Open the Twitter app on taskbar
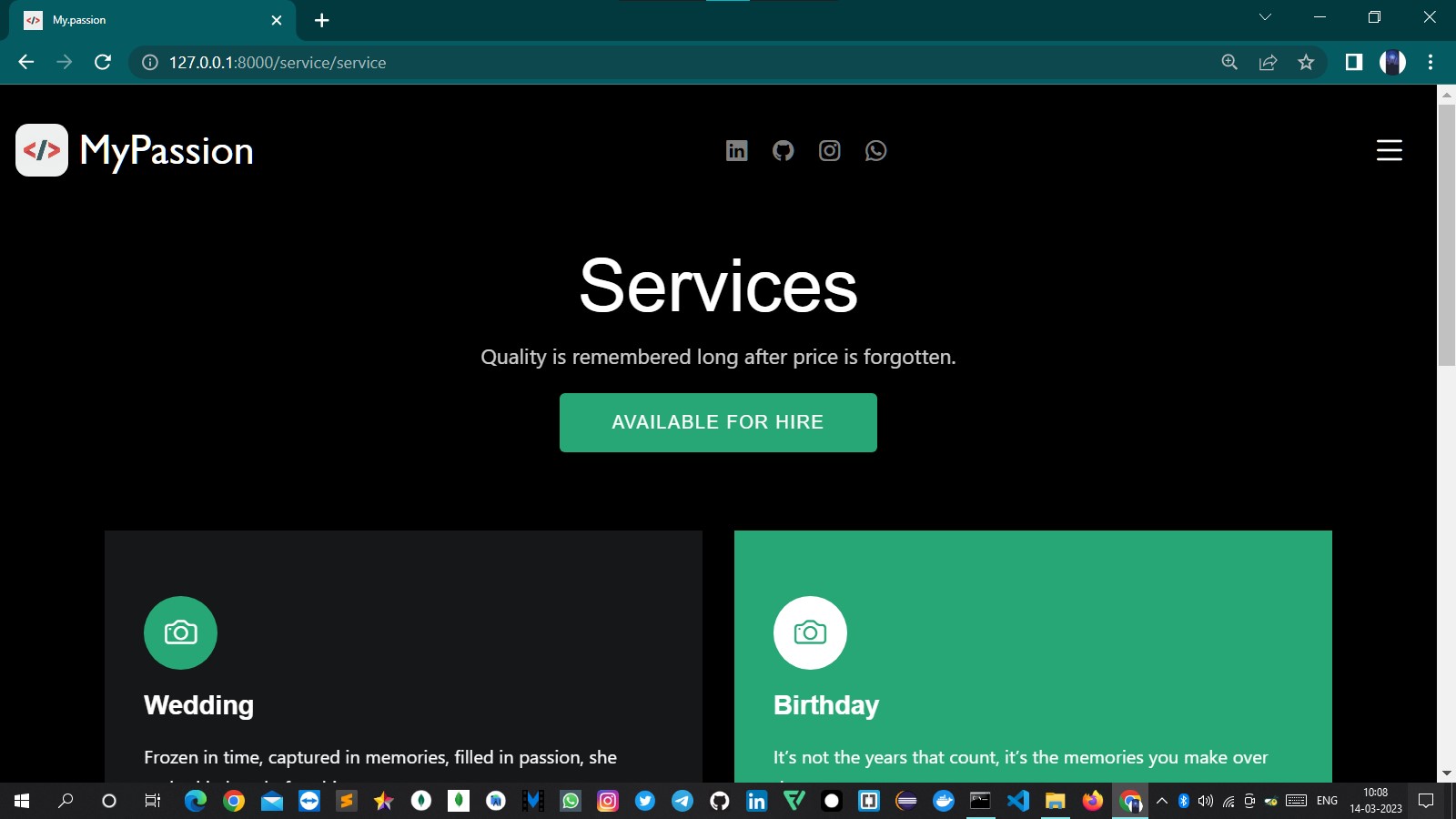Viewport: 1456px width, 819px height. coord(645,801)
